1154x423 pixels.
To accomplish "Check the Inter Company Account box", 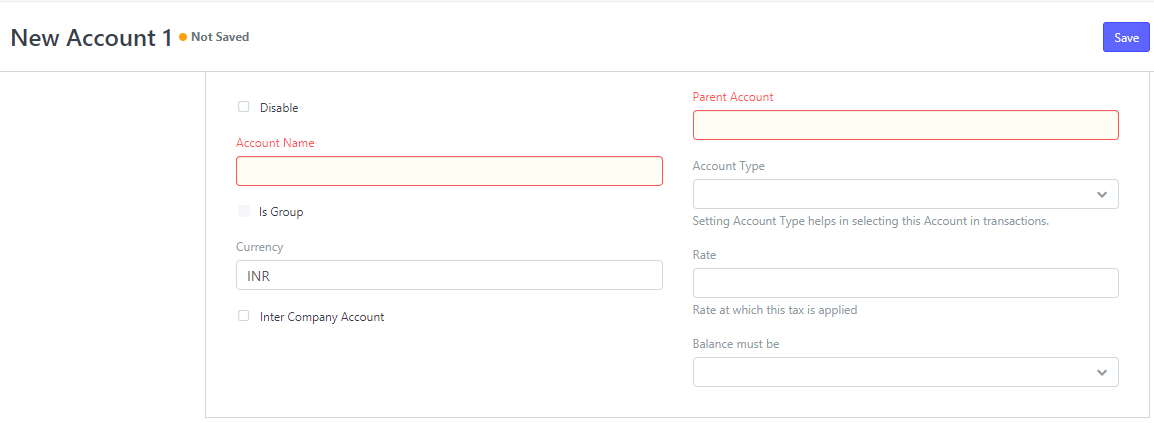I will pos(244,316).
